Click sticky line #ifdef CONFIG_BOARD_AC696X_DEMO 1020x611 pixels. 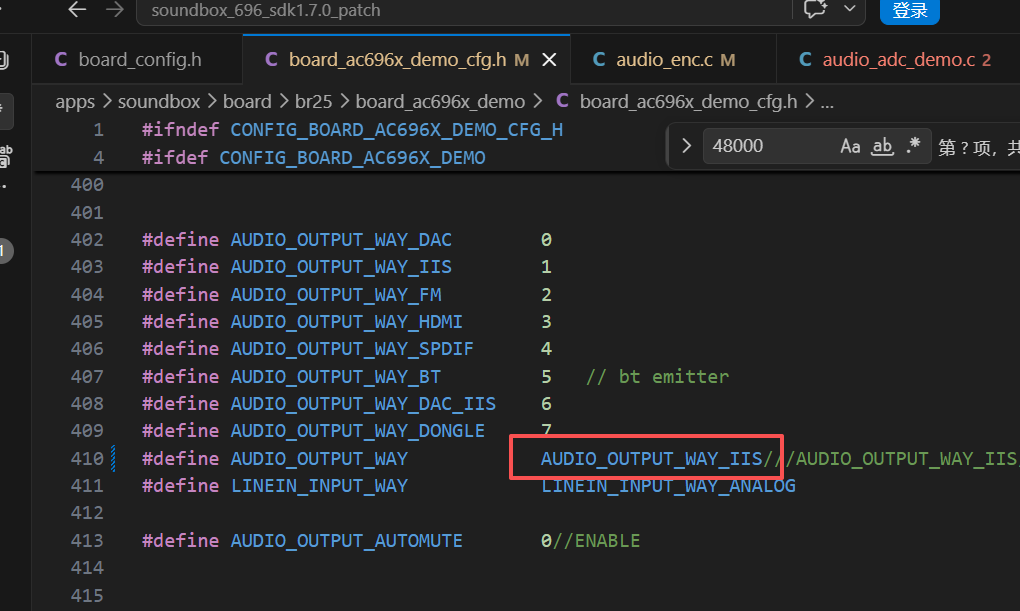[x=314, y=158]
